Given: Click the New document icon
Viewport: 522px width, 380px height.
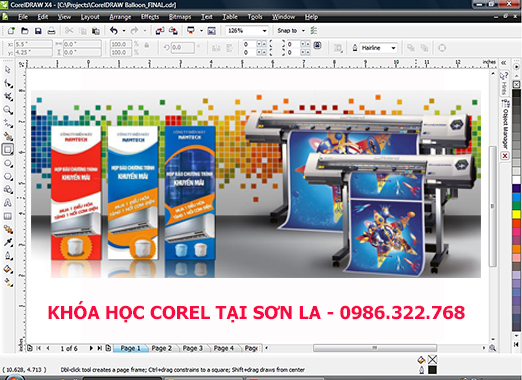Looking at the screenshot, I should click(11, 31).
